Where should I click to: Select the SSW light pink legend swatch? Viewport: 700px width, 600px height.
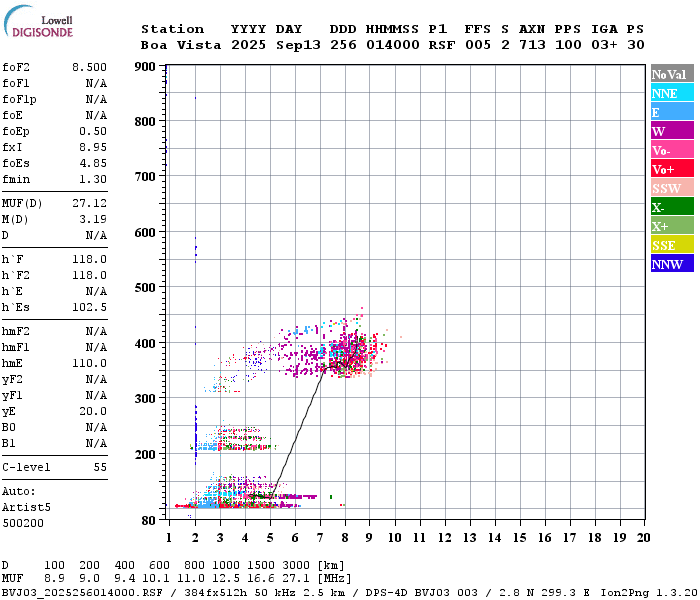pos(672,188)
